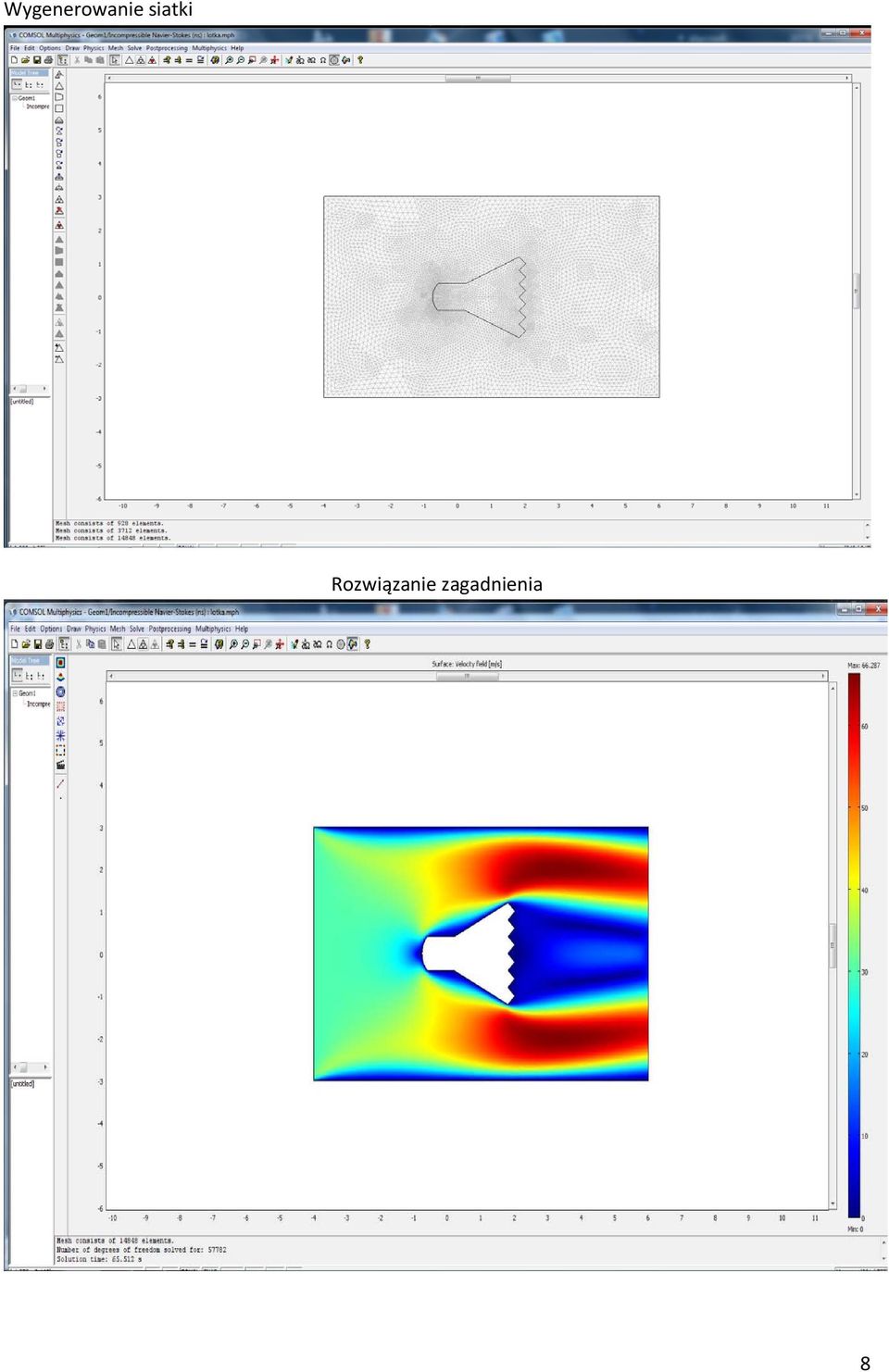Open Solve menu in upper mesh window

[x=134, y=48]
